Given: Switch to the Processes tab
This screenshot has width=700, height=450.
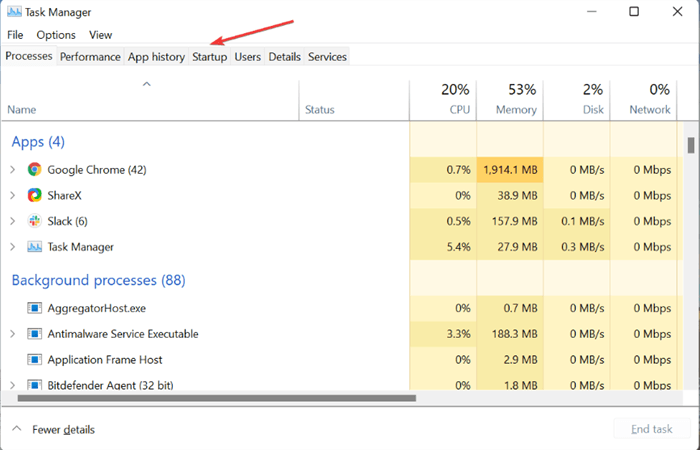Looking at the screenshot, I should [29, 56].
